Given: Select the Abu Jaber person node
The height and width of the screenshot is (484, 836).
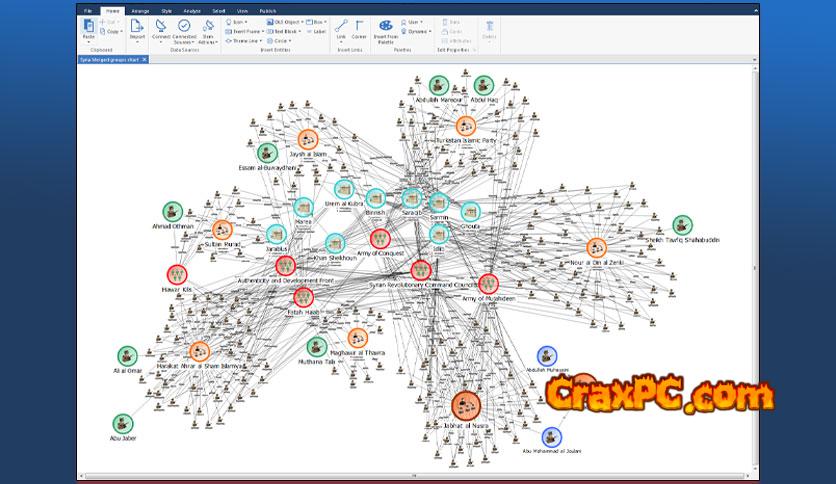Looking at the screenshot, I should coord(123,424).
